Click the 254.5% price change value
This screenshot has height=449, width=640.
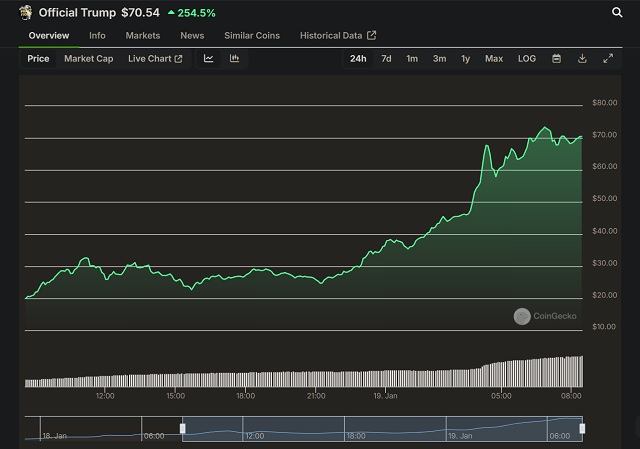[x=196, y=13]
